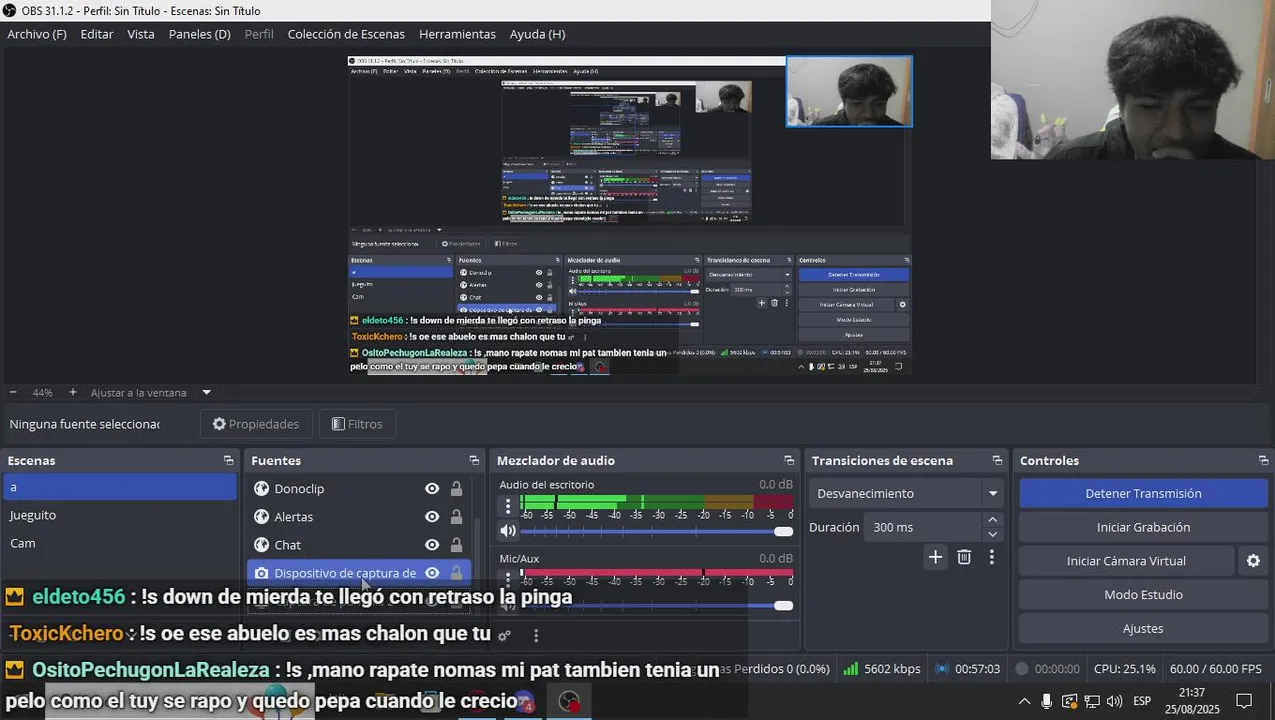Viewport: 1275px width, 720px height.
Task: Click the CPU: 25.1% status
Action: coord(1124,669)
